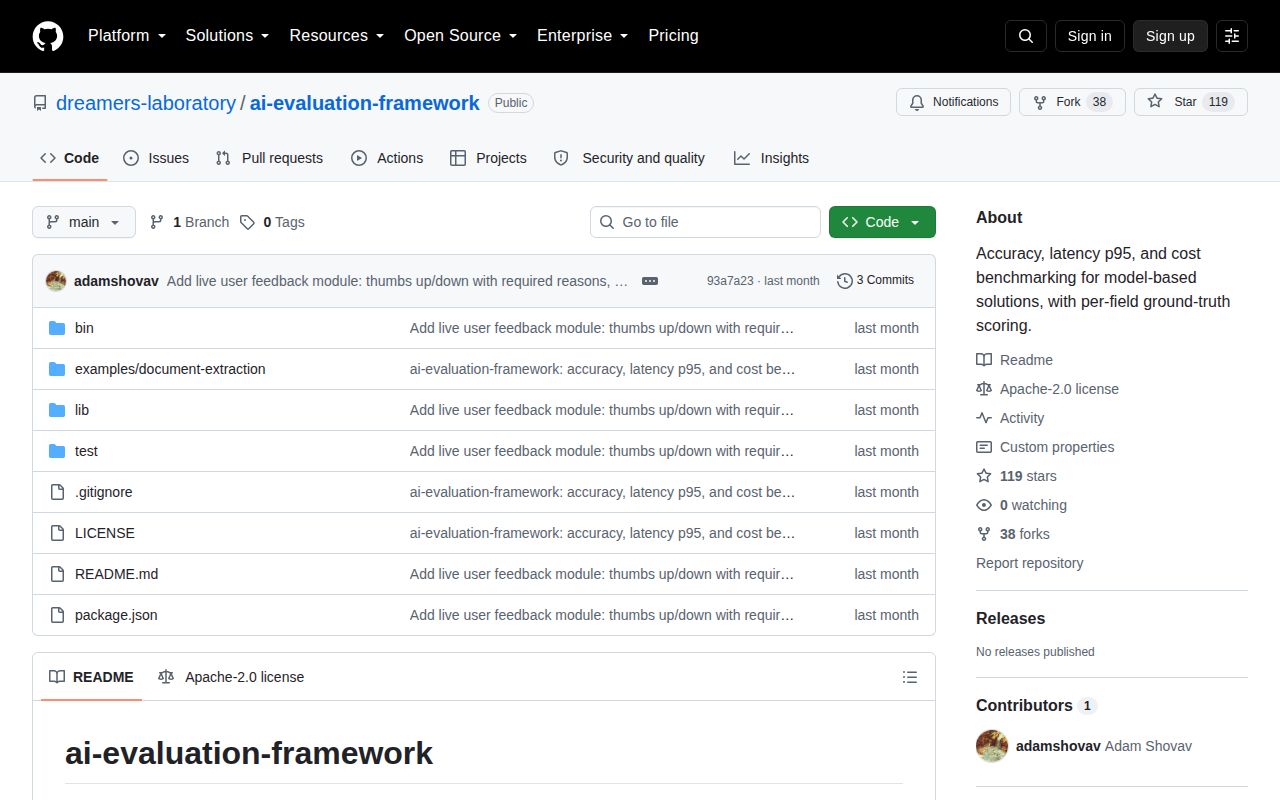Switch to the Insights tab
The width and height of the screenshot is (1280, 800).
click(x=771, y=158)
